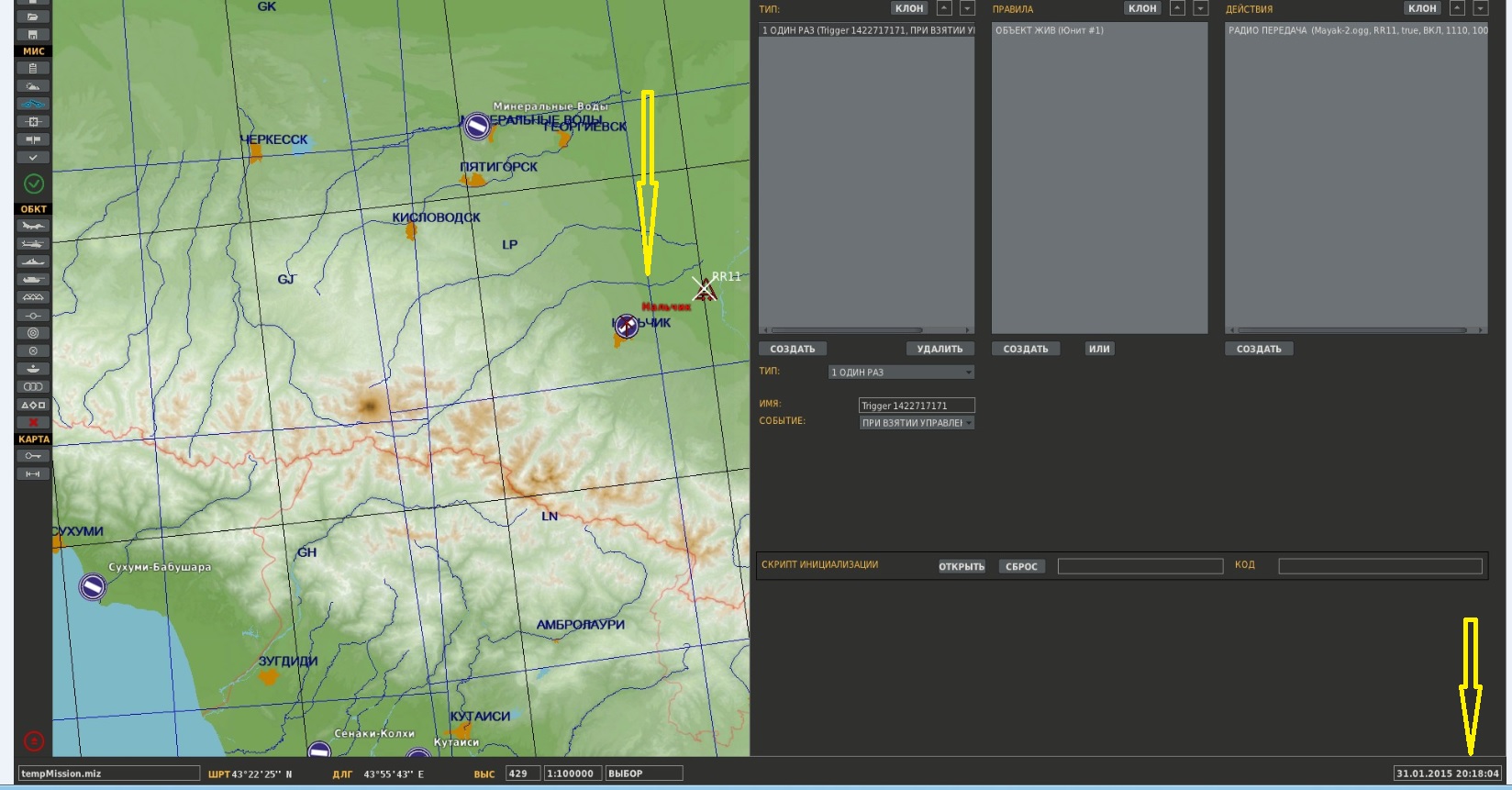Click the red X delete object icon
Viewport: 1512px width, 790px height.
pos(33,422)
